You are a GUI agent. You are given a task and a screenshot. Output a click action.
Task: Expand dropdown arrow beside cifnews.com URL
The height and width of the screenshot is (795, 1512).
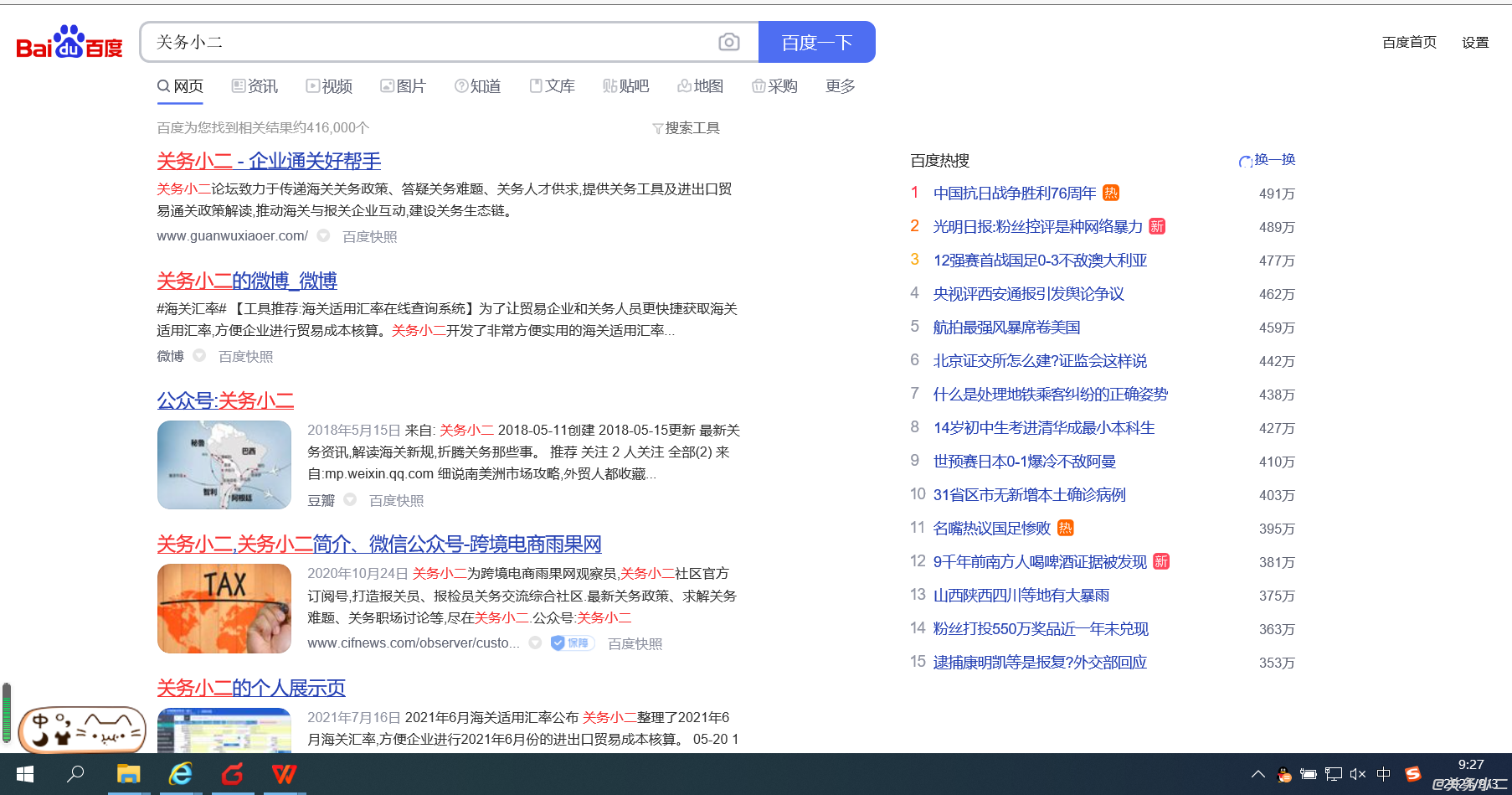pyautogui.click(x=535, y=643)
